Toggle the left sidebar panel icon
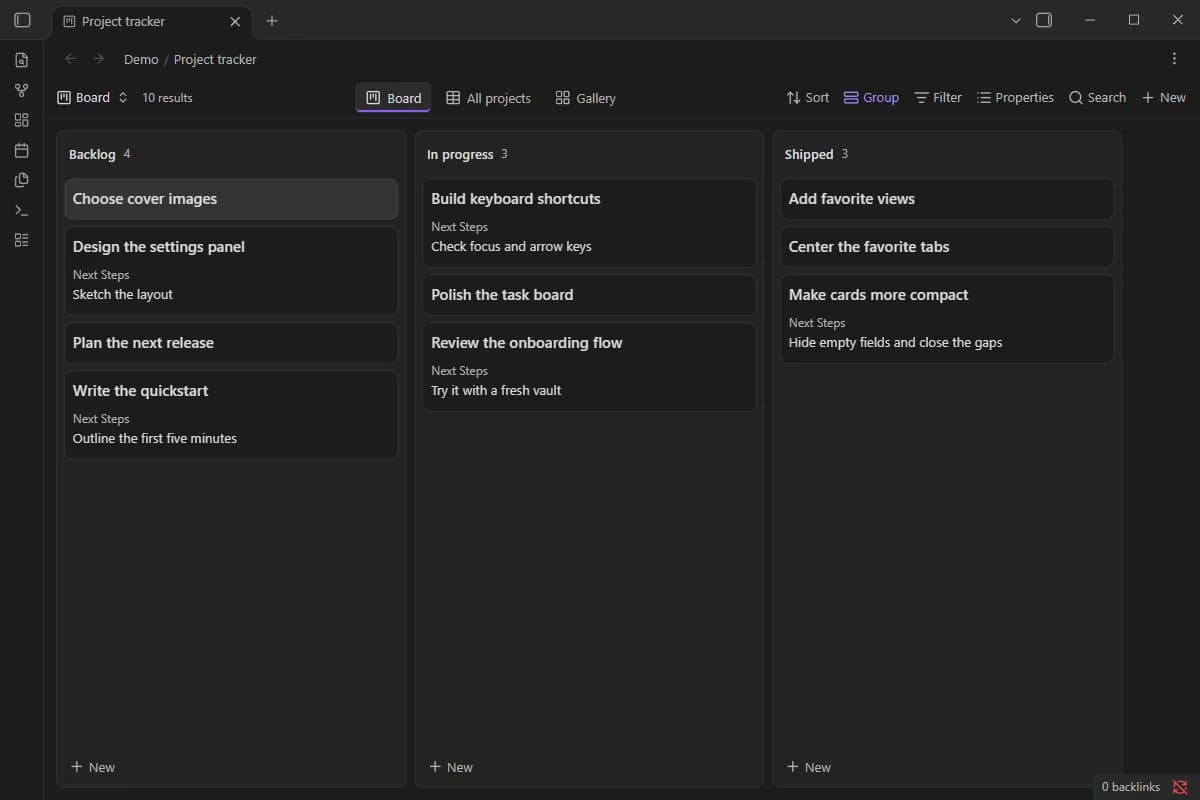Image resolution: width=1200 pixels, height=800 pixels. (21, 20)
